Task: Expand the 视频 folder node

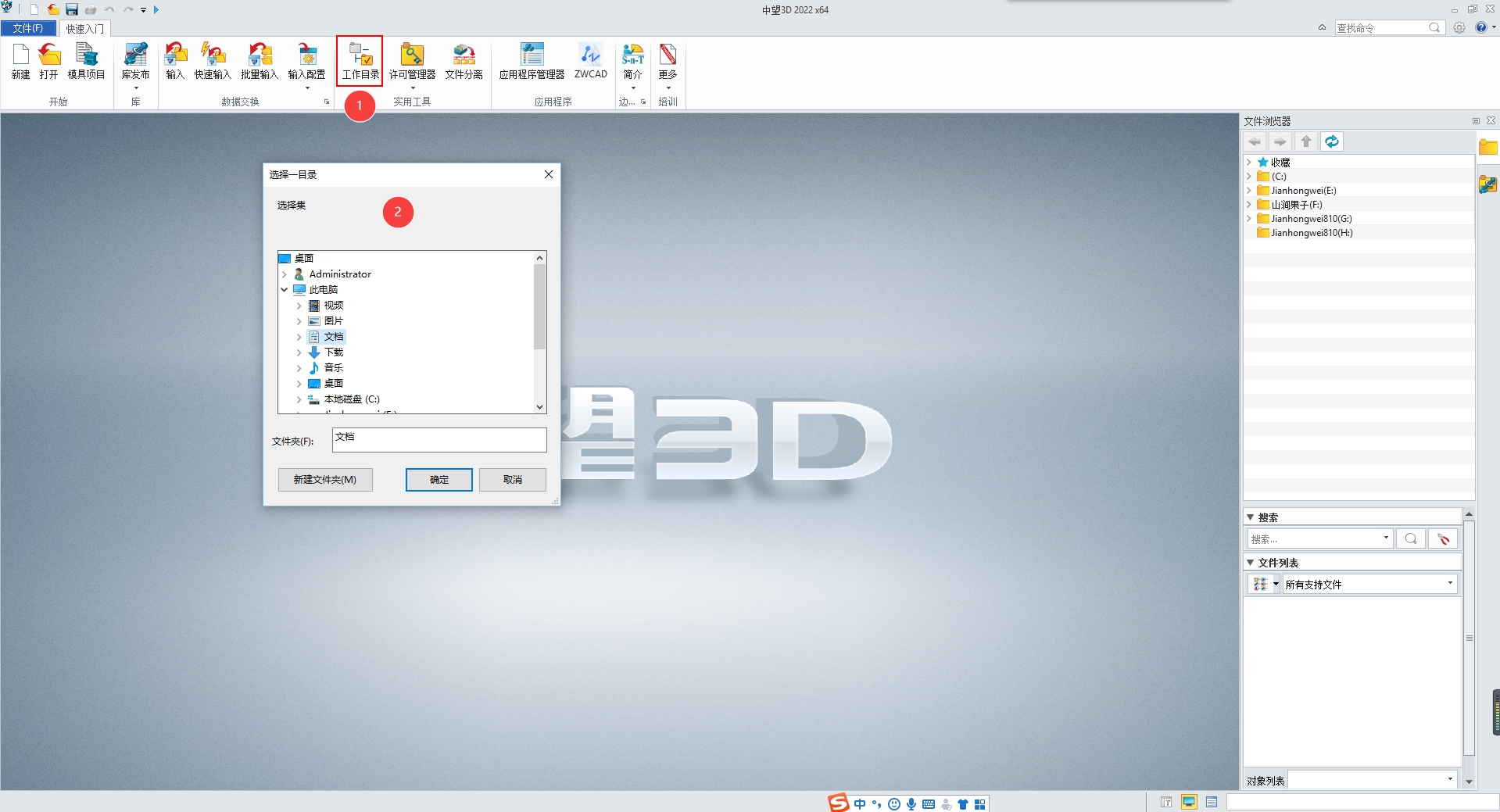Action: [299, 306]
